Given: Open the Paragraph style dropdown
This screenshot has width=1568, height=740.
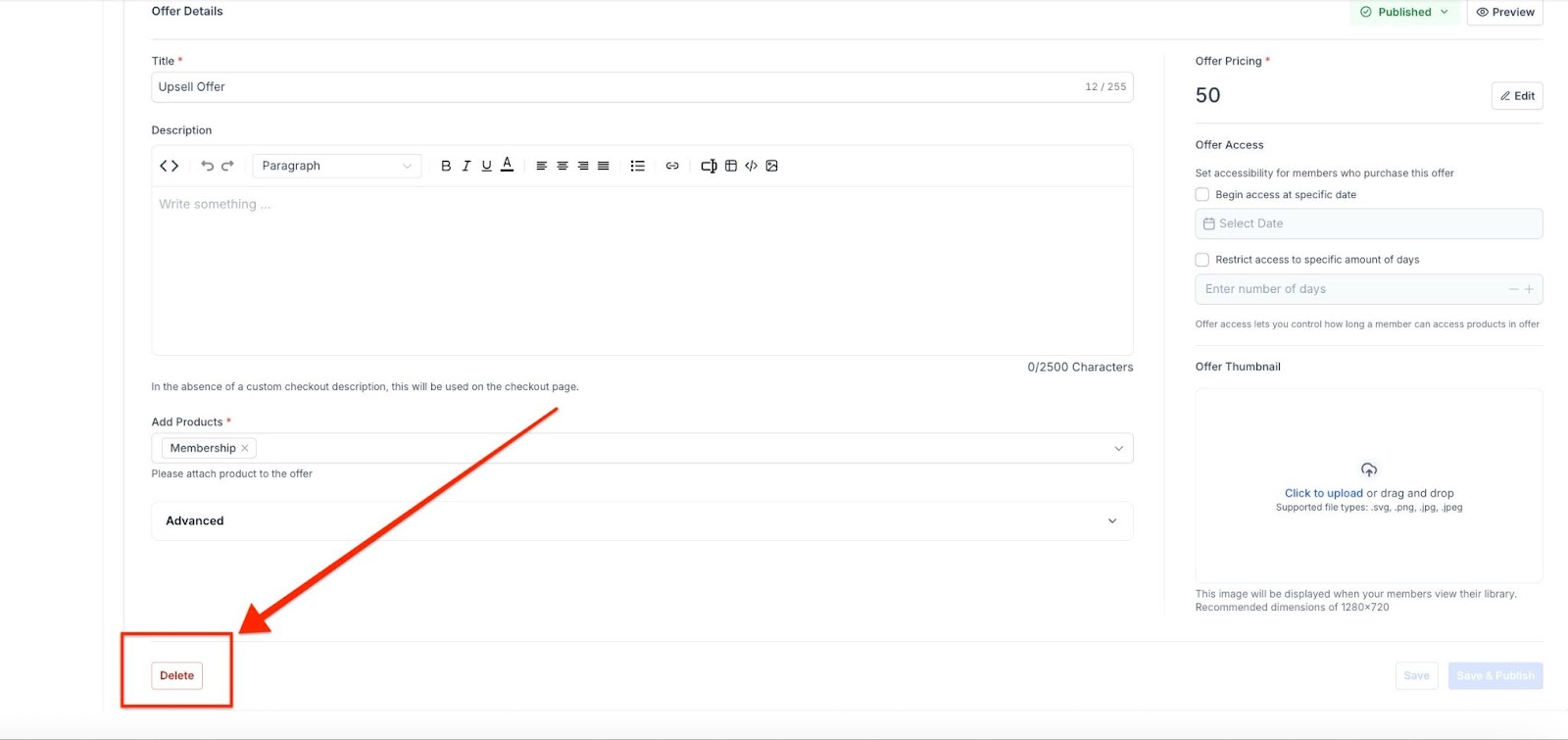Looking at the screenshot, I should coord(337,166).
